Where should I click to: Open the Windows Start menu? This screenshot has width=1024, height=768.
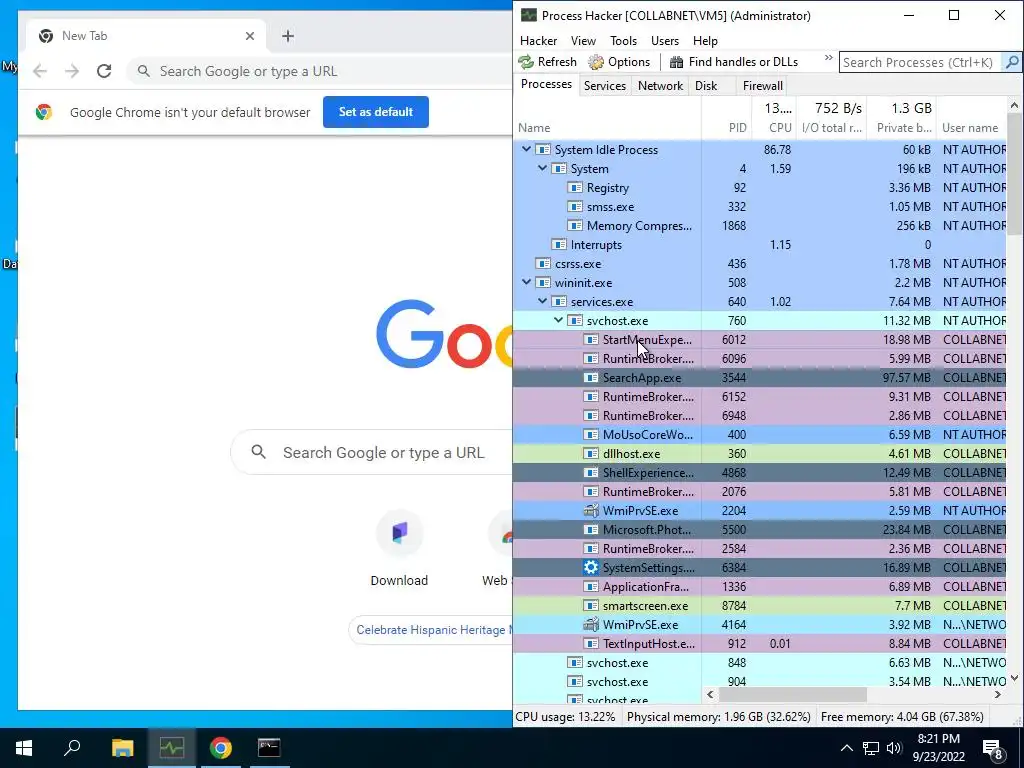pos(24,747)
